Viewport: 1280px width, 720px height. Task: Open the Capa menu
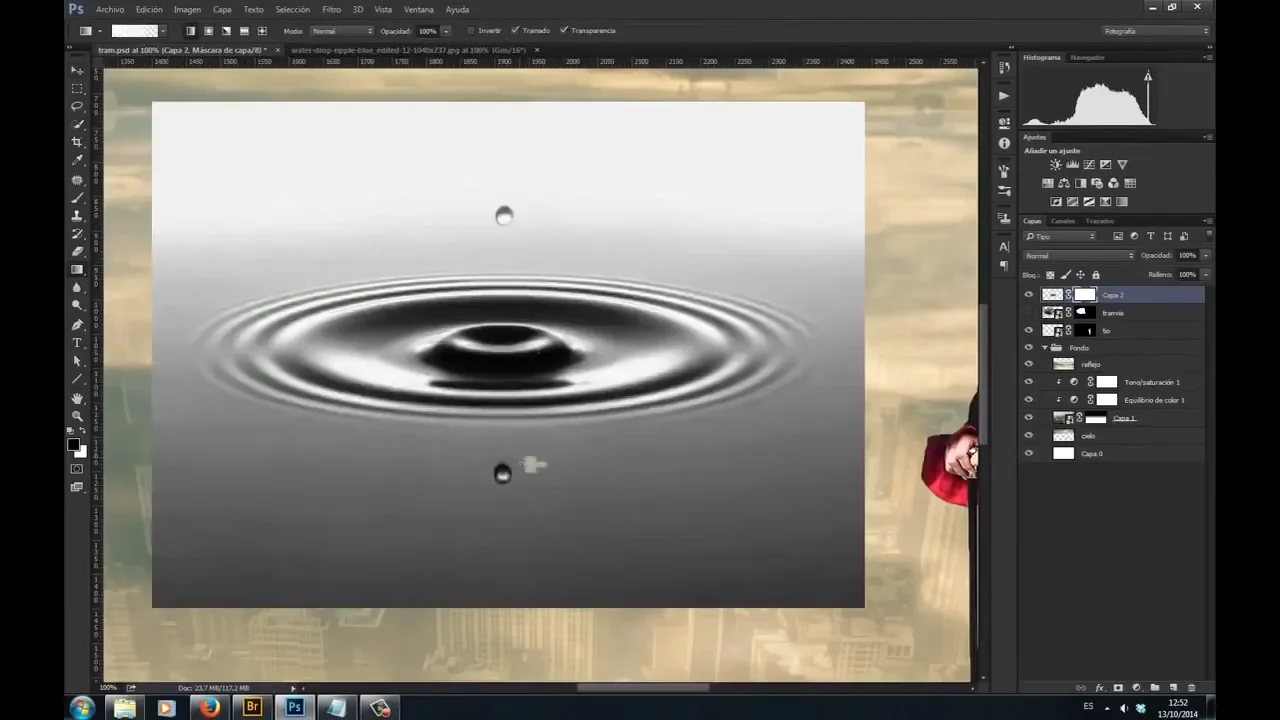click(222, 9)
